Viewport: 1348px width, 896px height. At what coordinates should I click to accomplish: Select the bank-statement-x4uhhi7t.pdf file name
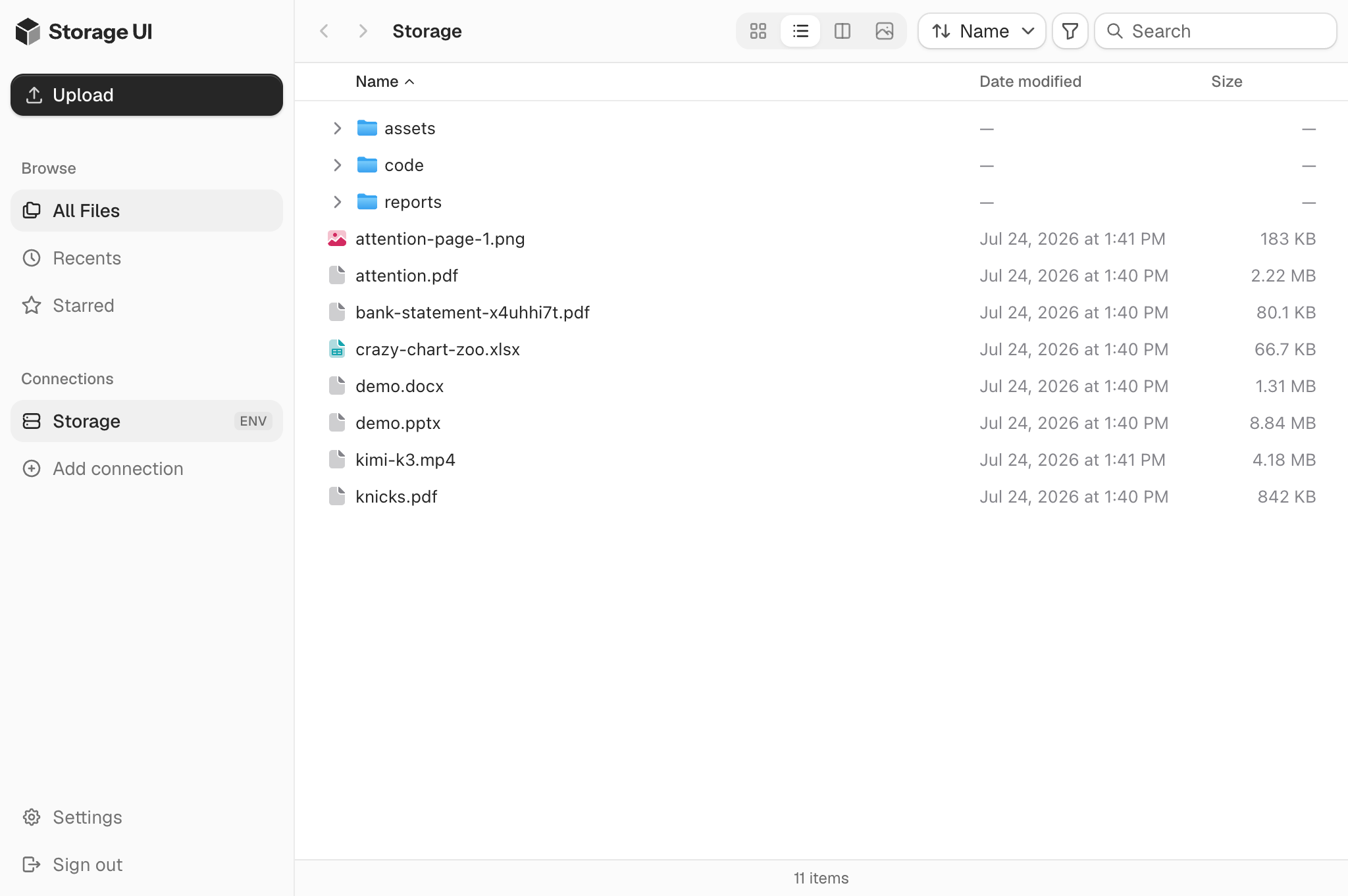click(473, 312)
